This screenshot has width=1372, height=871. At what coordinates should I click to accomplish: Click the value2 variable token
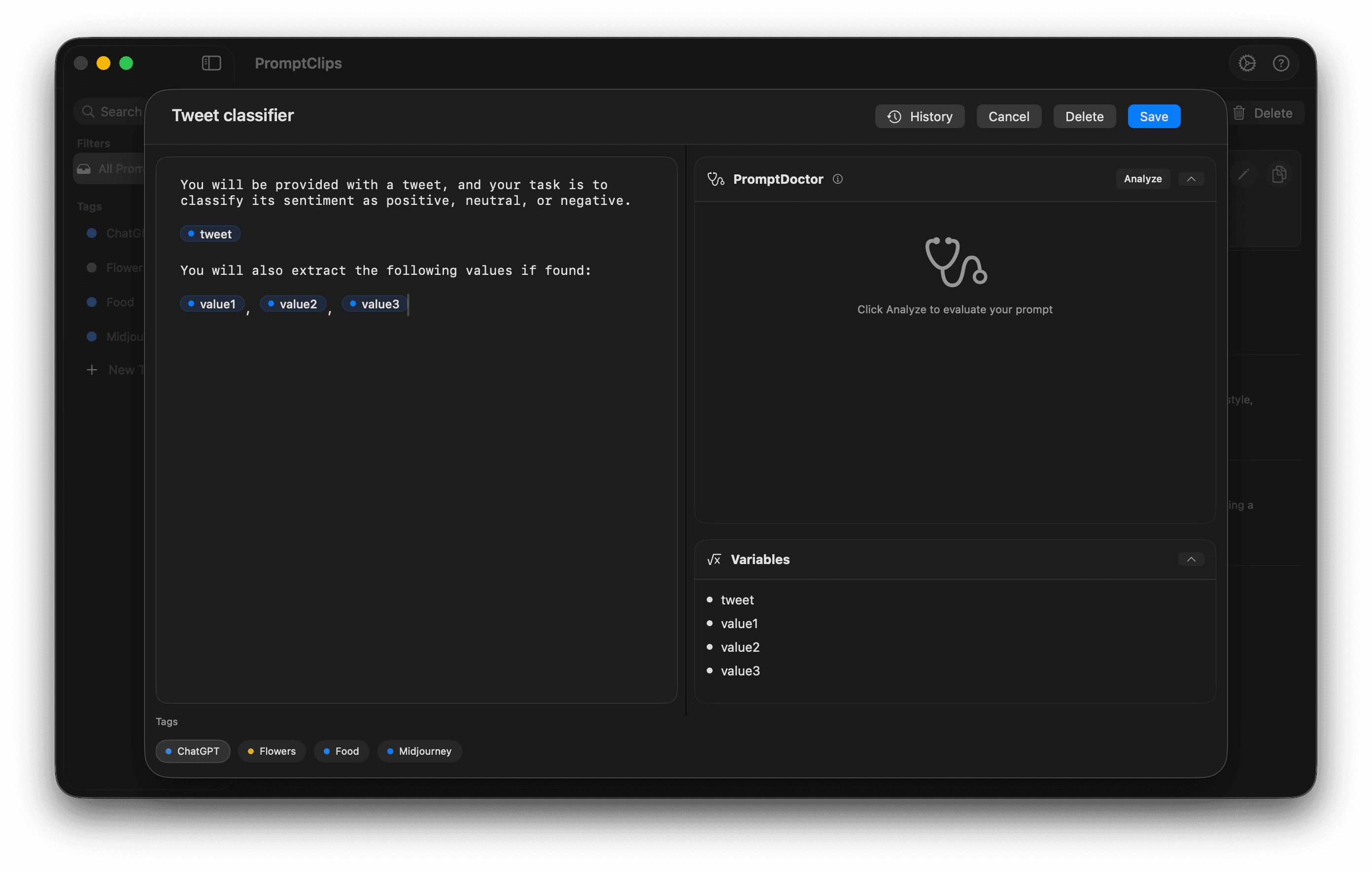coord(293,304)
